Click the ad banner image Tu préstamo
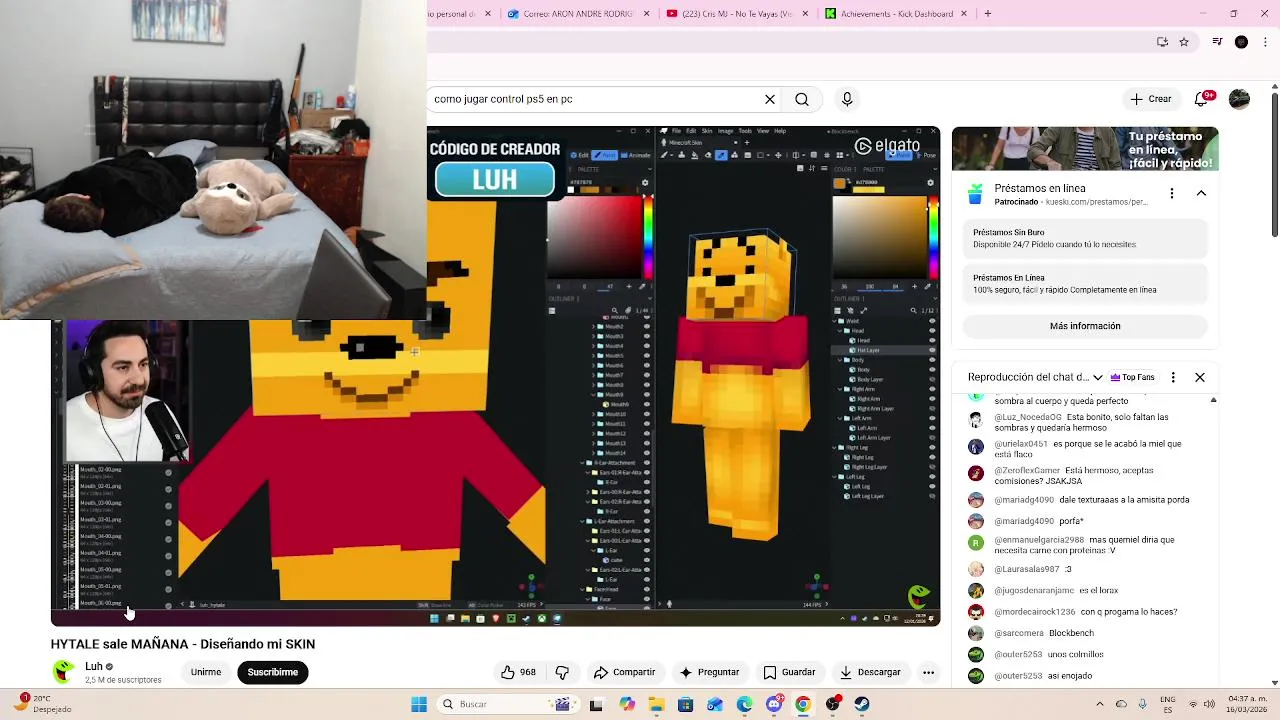 (x=1085, y=149)
